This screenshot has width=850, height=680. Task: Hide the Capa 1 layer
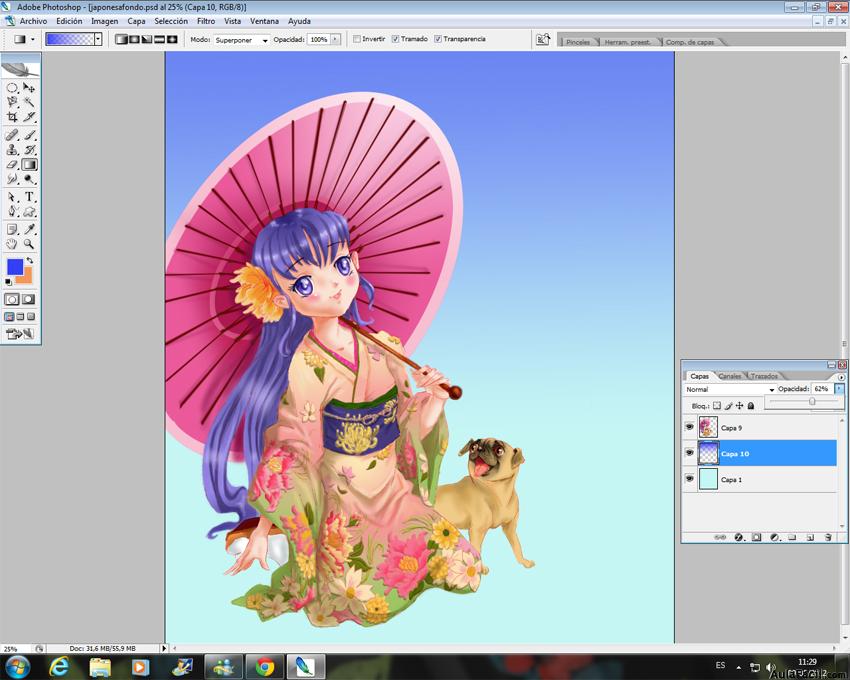690,479
